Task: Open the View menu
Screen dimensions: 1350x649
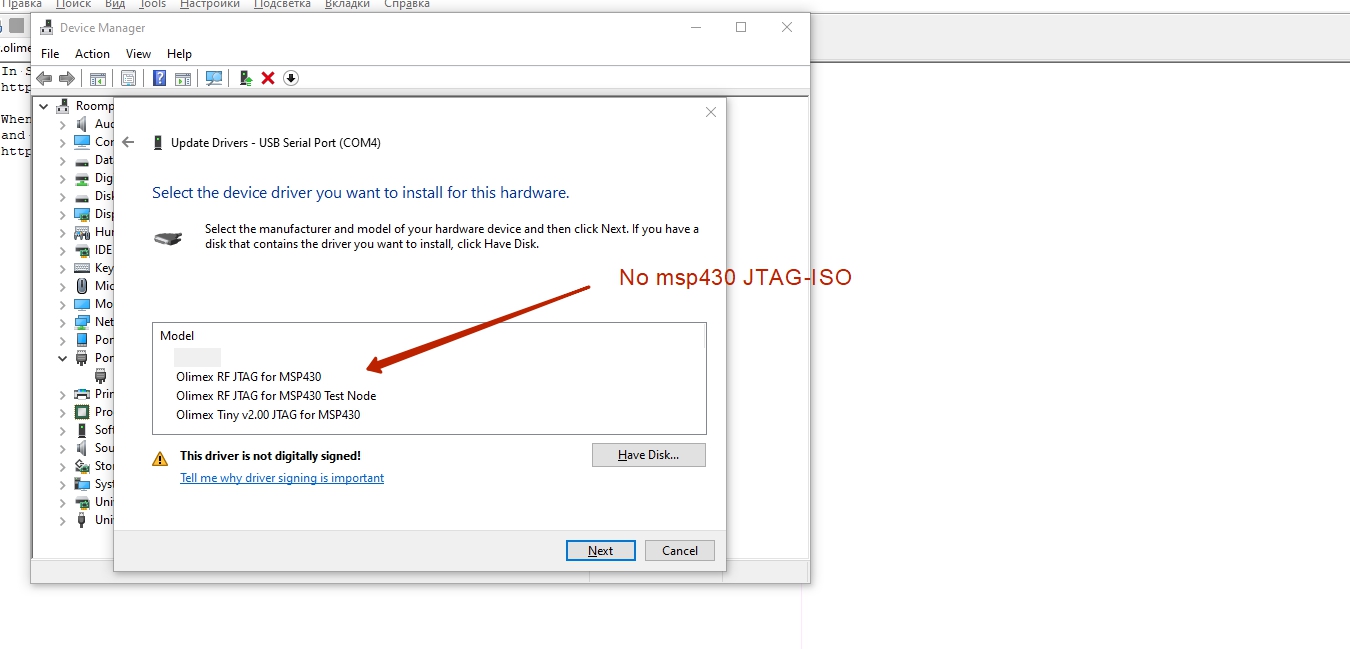Action: click(x=138, y=54)
